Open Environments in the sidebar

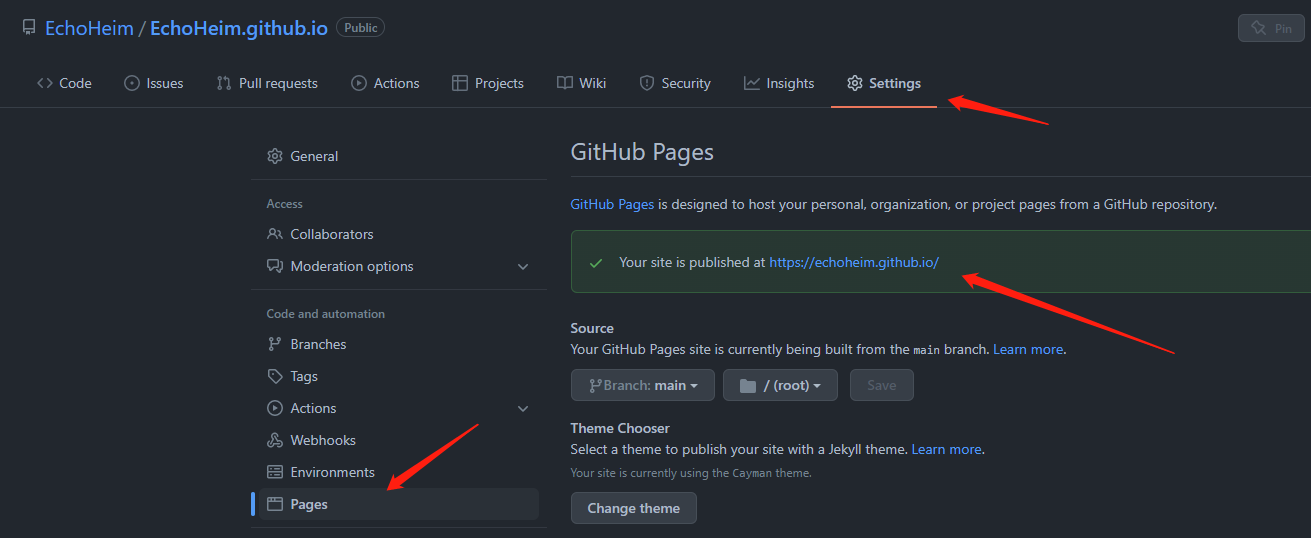coord(399,472)
